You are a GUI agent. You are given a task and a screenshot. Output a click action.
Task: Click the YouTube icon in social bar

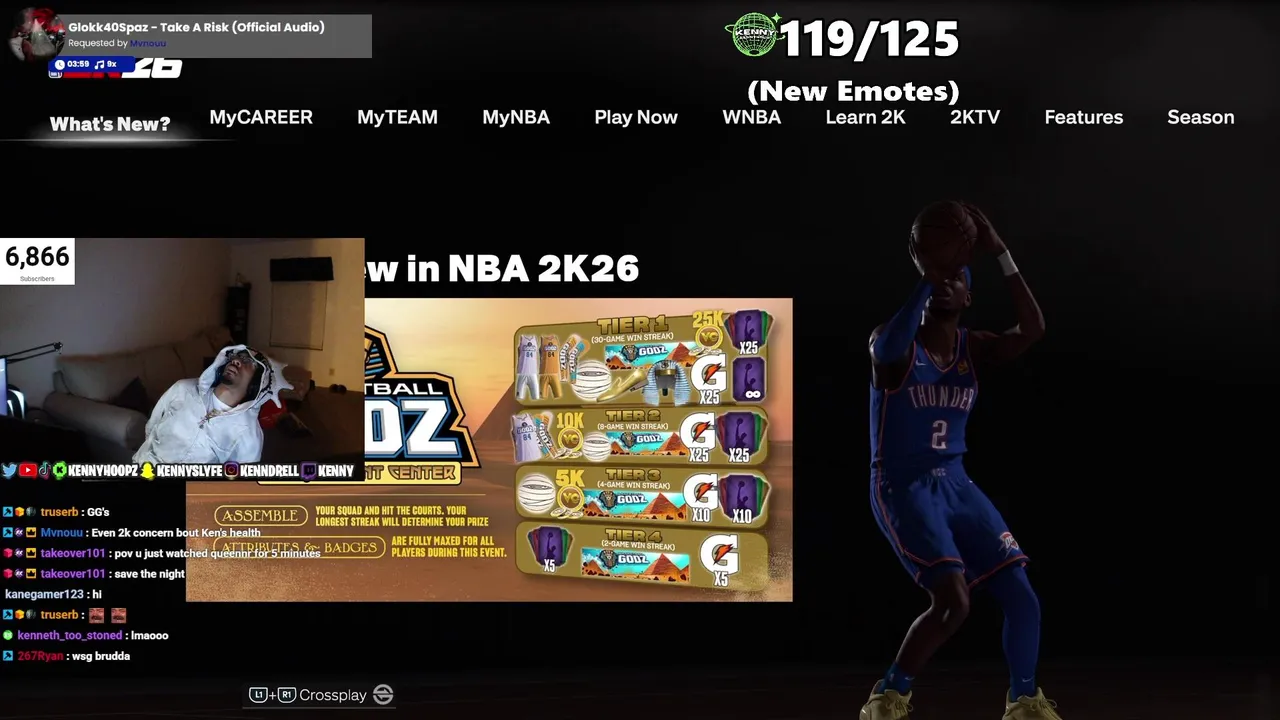tap(27, 470)
